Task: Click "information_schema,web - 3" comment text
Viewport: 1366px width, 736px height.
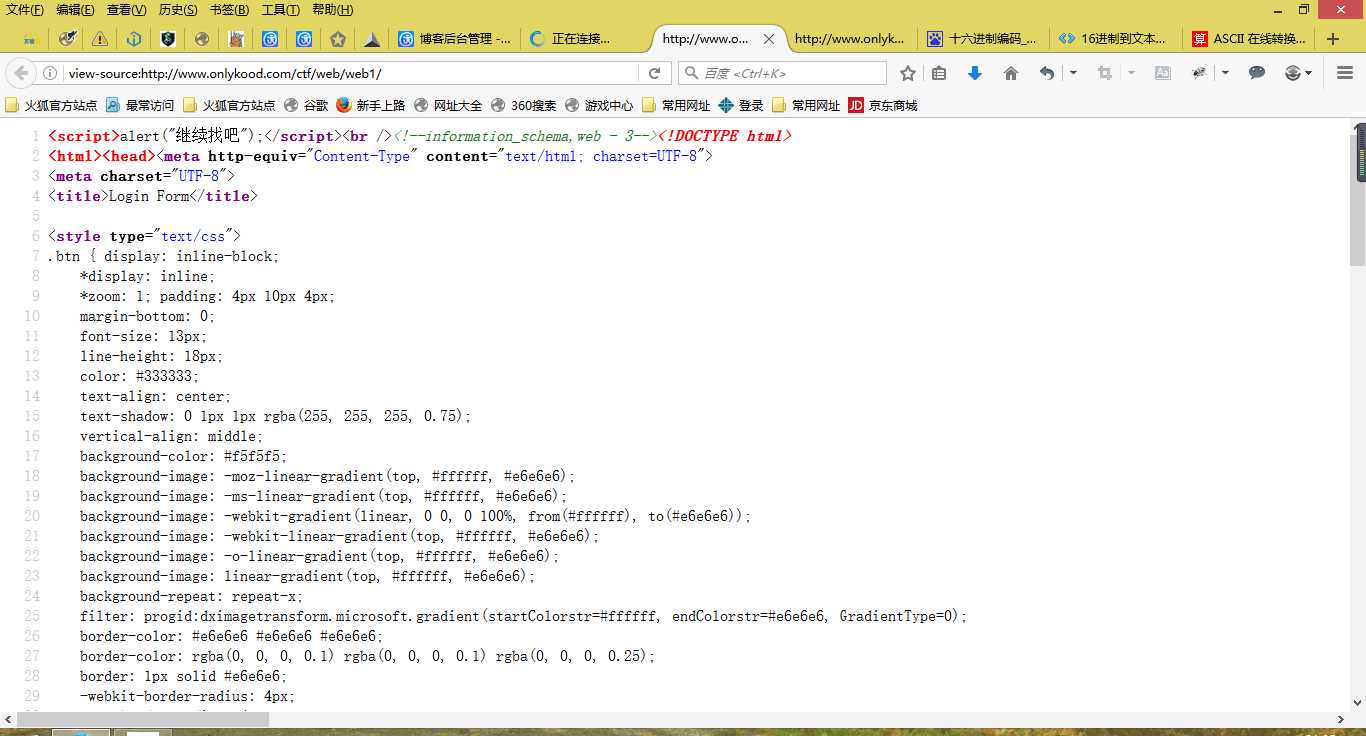Action: click(524, 136)
